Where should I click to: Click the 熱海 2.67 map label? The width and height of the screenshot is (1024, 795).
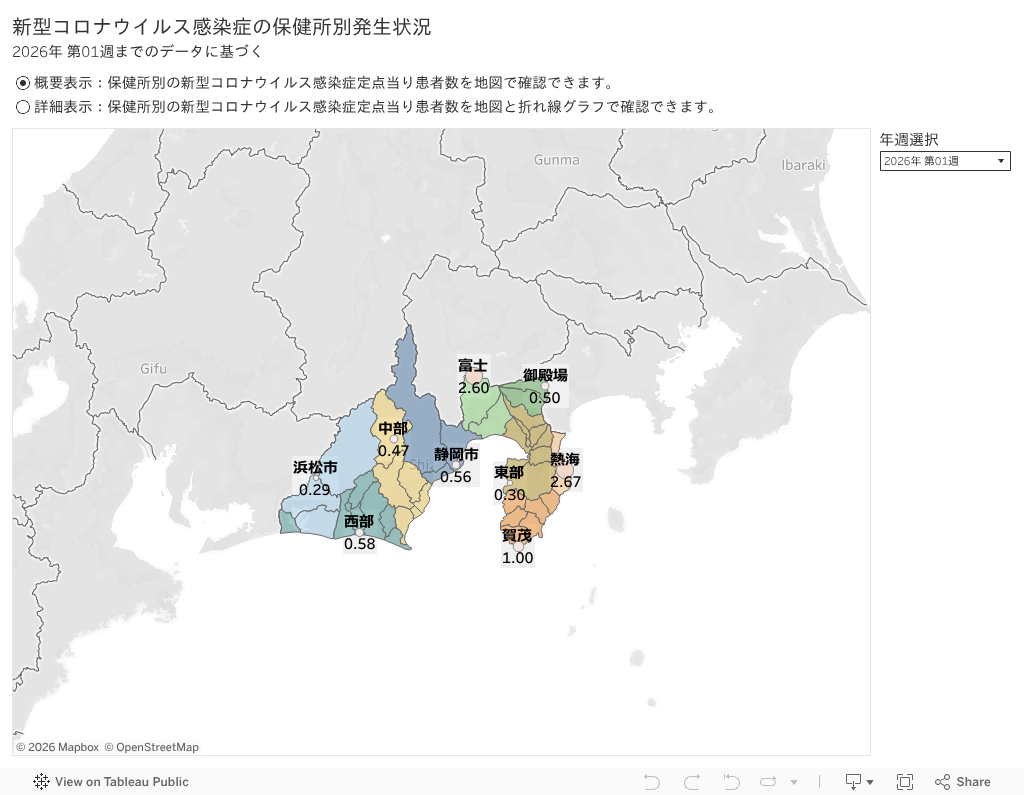tap(565, 471)
